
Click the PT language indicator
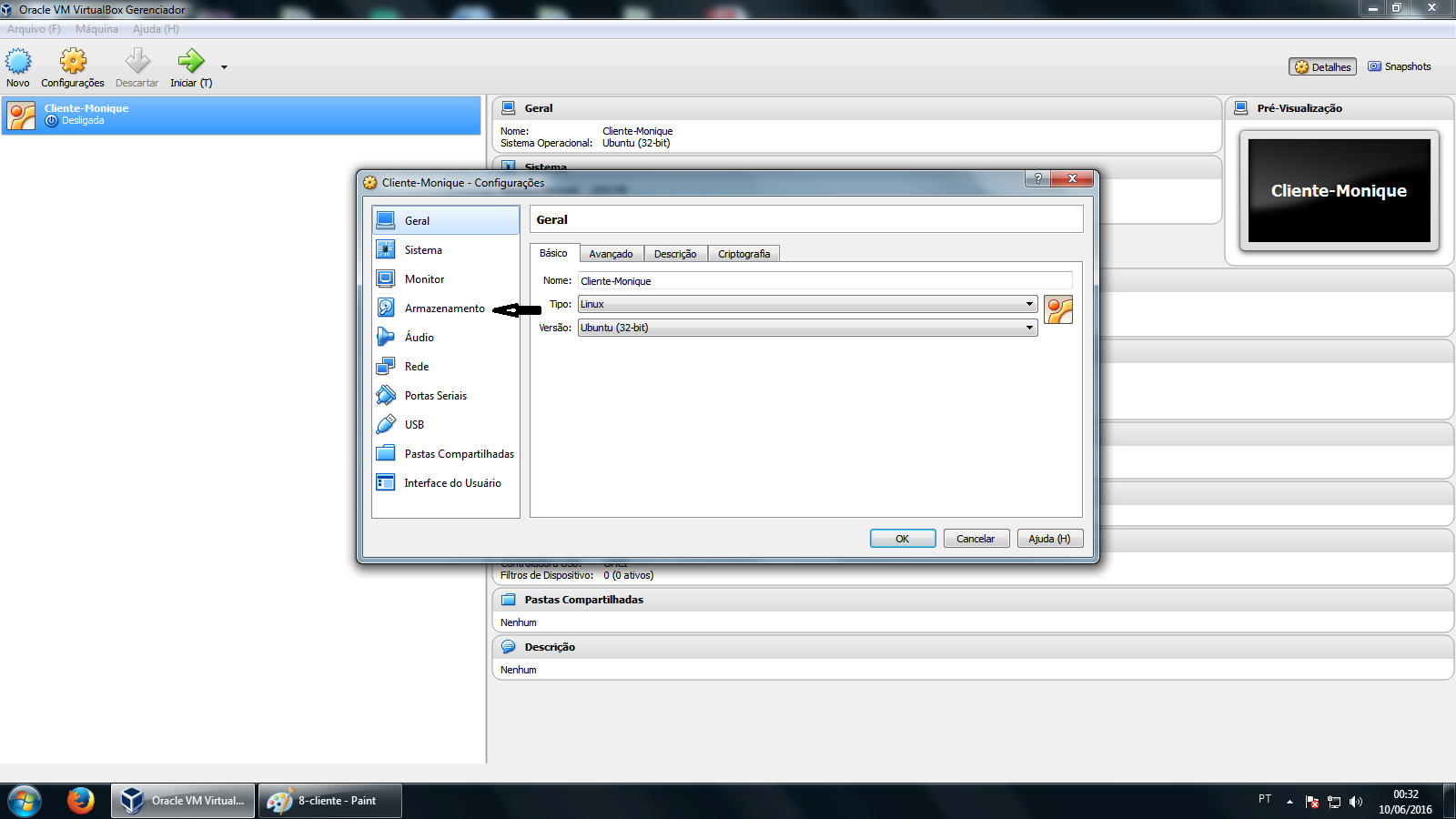coord(1265,799)
